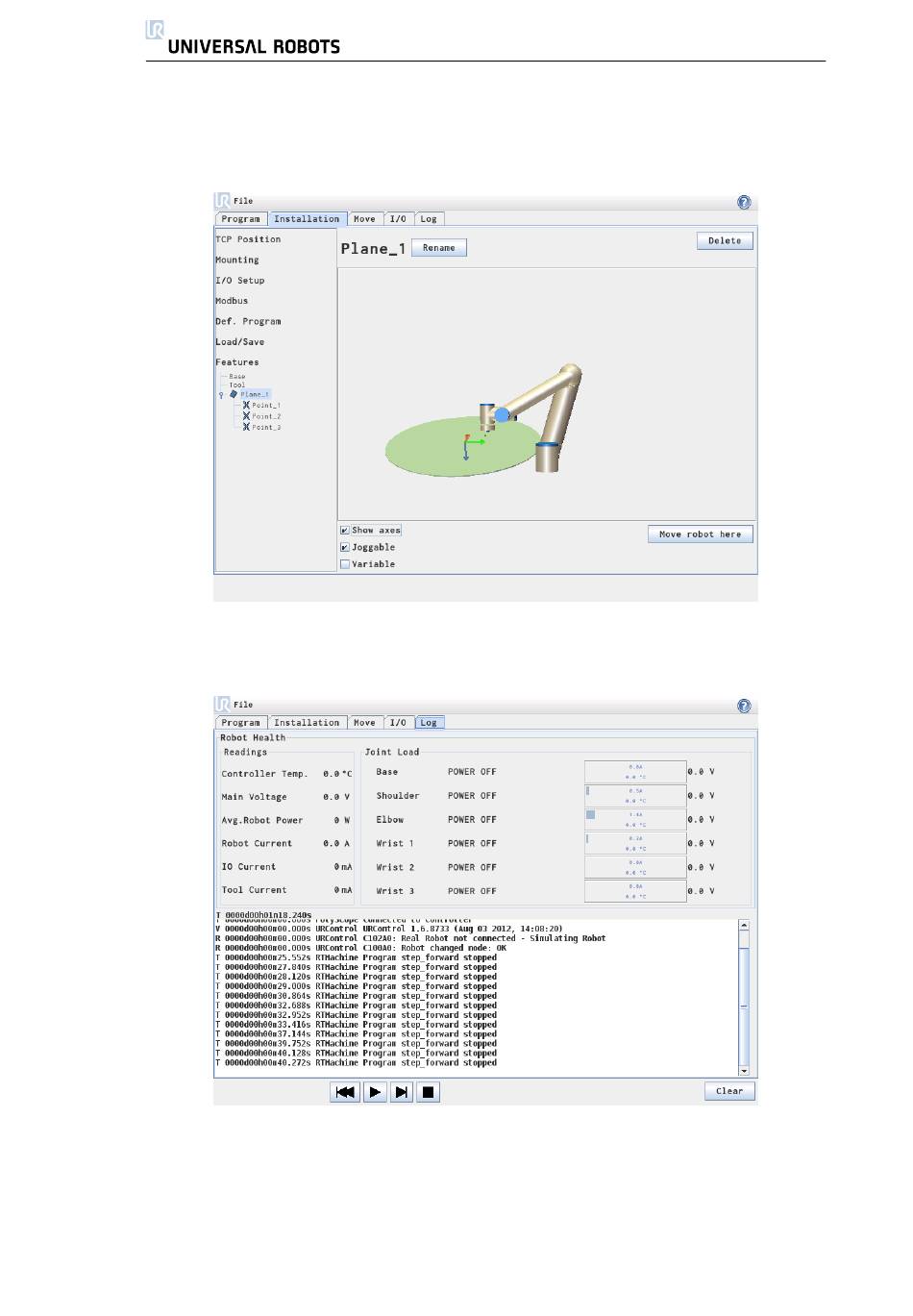Select Point_1 under Plane_1
913x1316 pixels.
[266, 406]
